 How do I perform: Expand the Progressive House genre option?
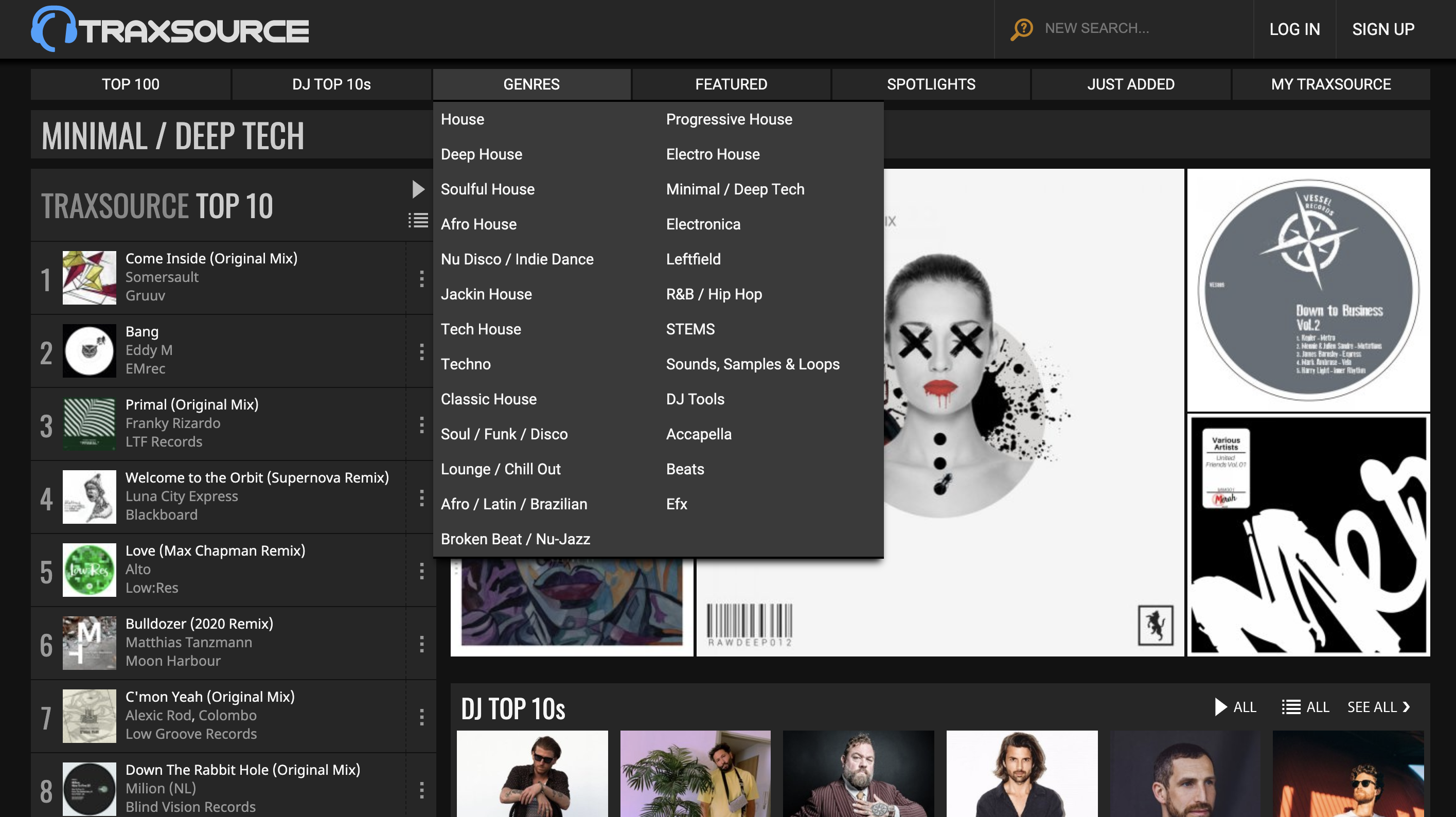click(x=729, y=119)
